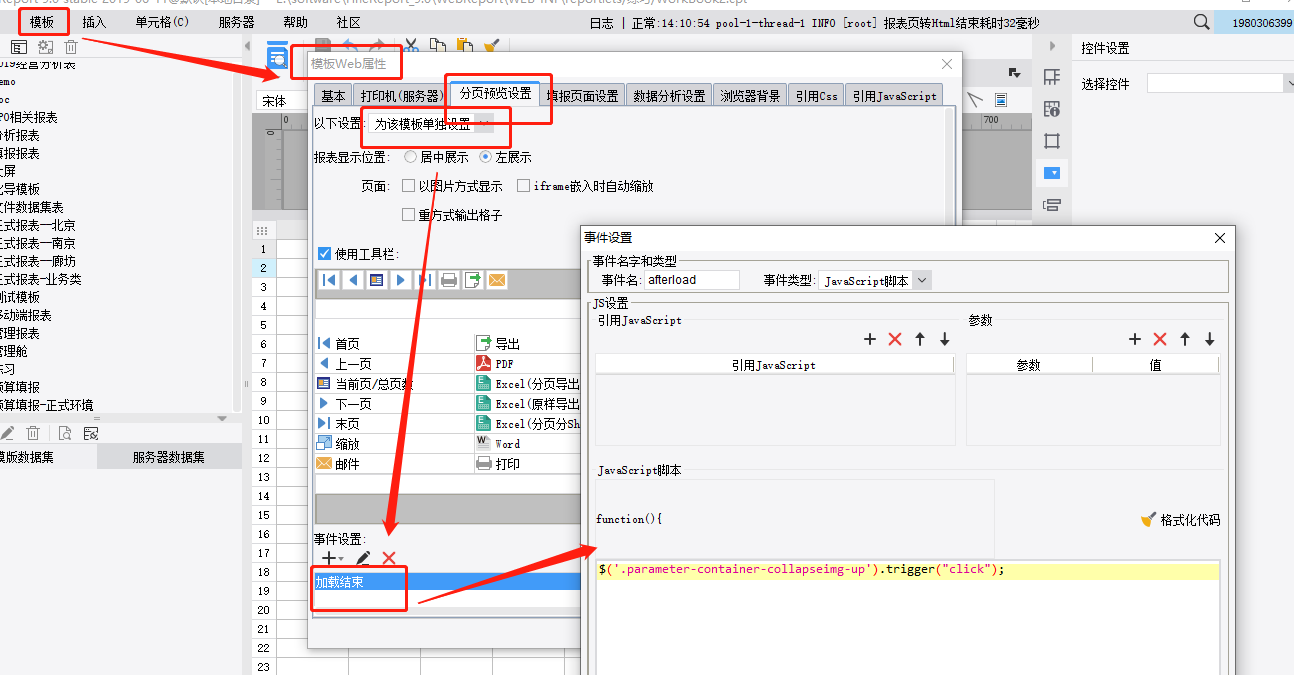Click export icon in toolbar preview

(x=473, y=280)
